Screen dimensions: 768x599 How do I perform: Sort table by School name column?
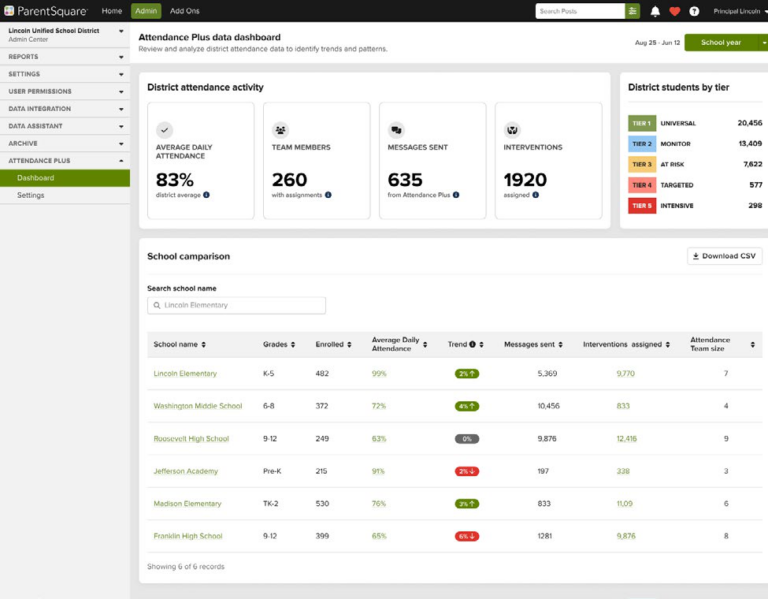[180, 344]
